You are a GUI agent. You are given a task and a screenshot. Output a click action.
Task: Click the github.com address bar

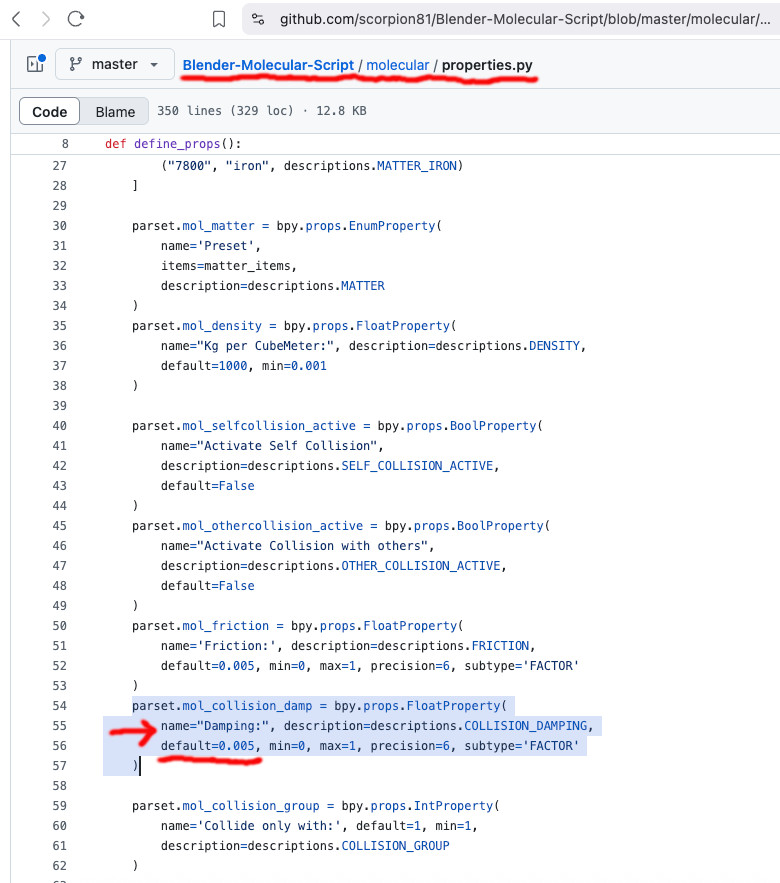point(520,19)
